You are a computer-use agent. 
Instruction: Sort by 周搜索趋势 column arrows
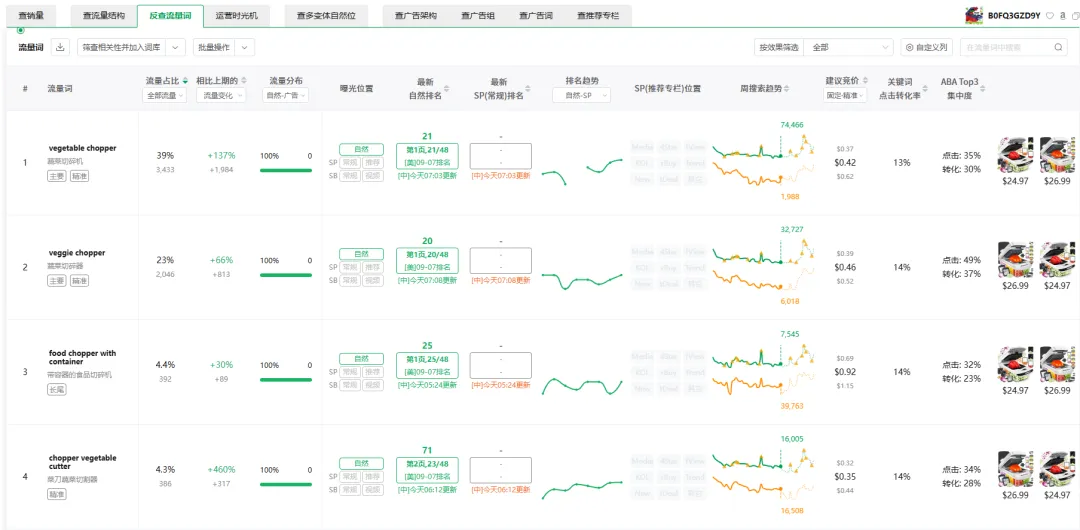pos(787,88)
